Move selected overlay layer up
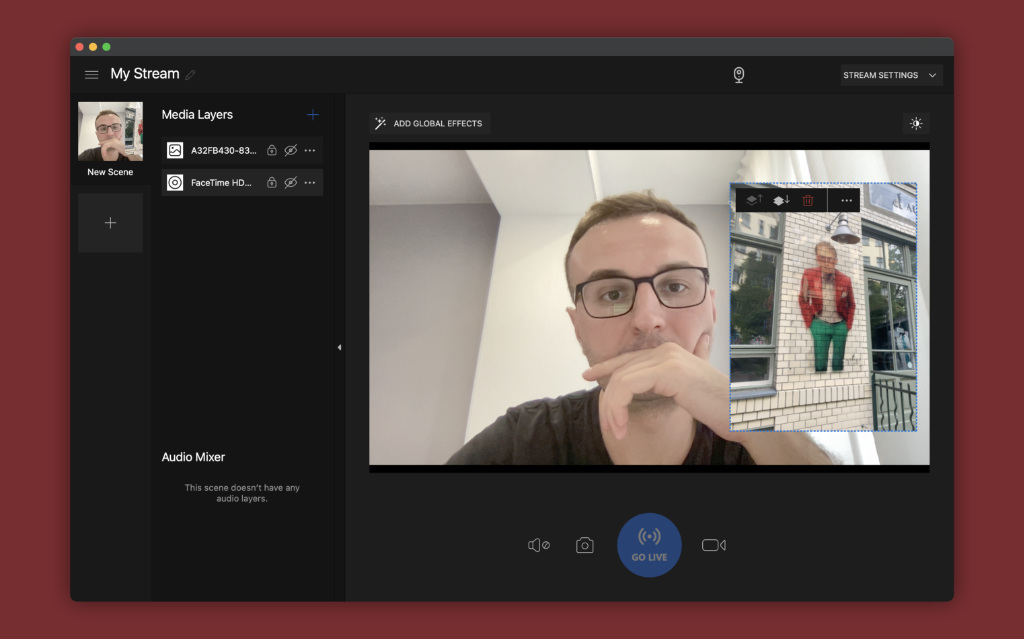The height and width of the screenshot is (639, 1024). (754, 200)
